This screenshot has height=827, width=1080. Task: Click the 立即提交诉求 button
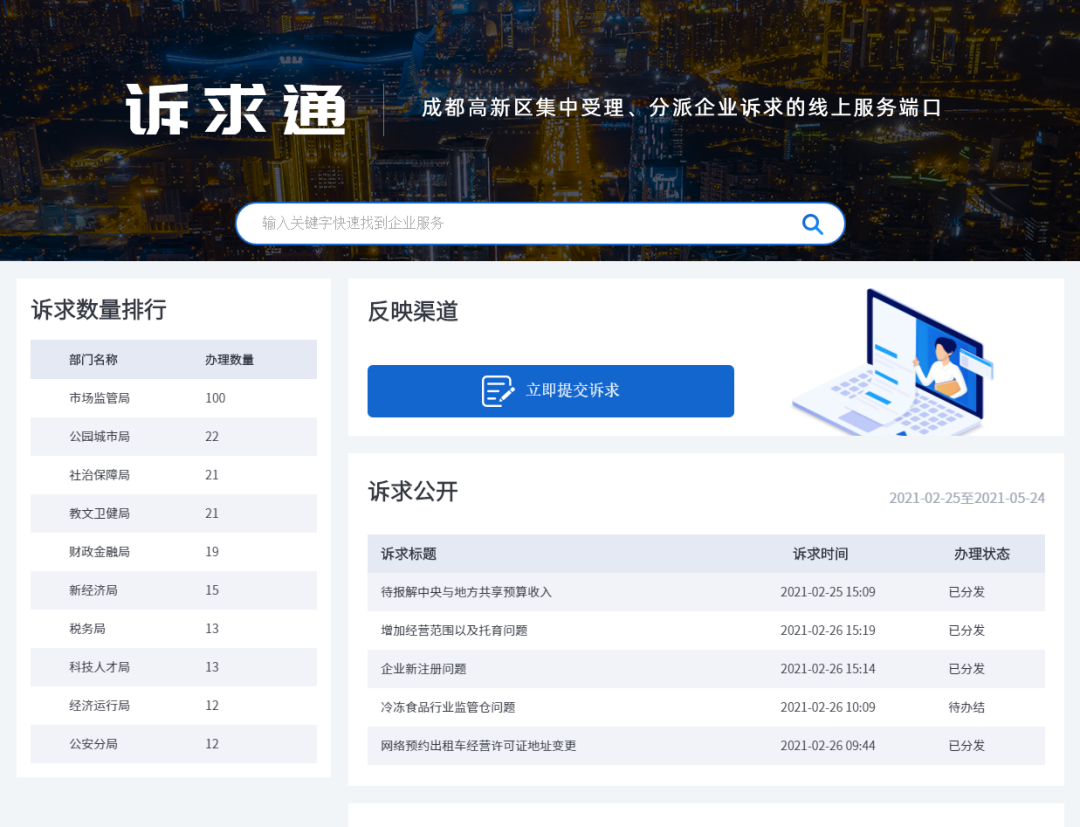tap(550, 391)
